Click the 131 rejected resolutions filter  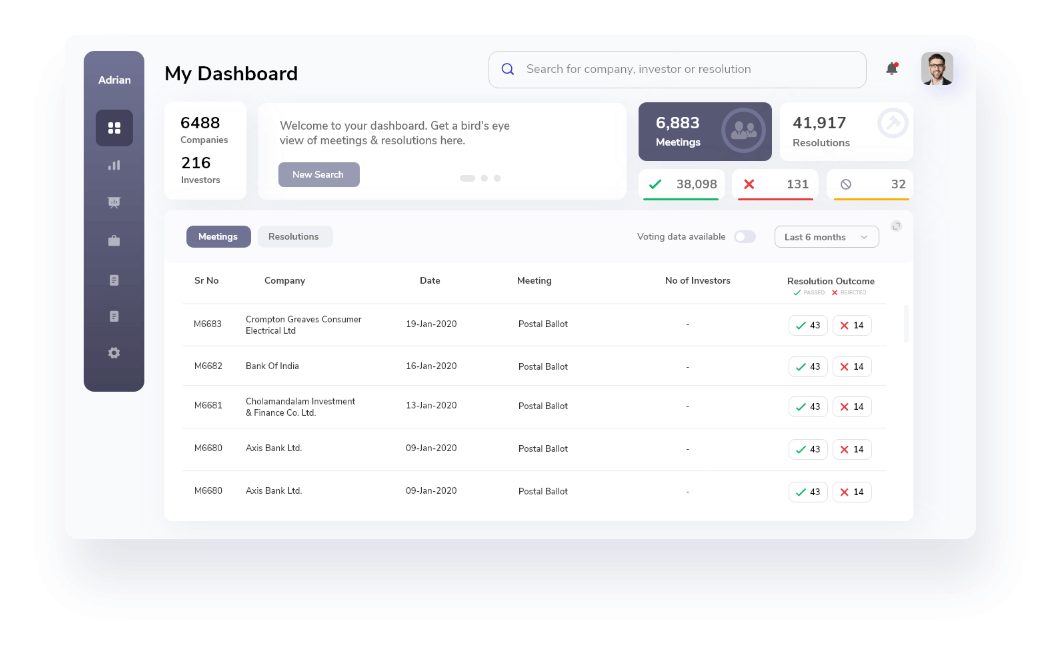pos(775,185)
